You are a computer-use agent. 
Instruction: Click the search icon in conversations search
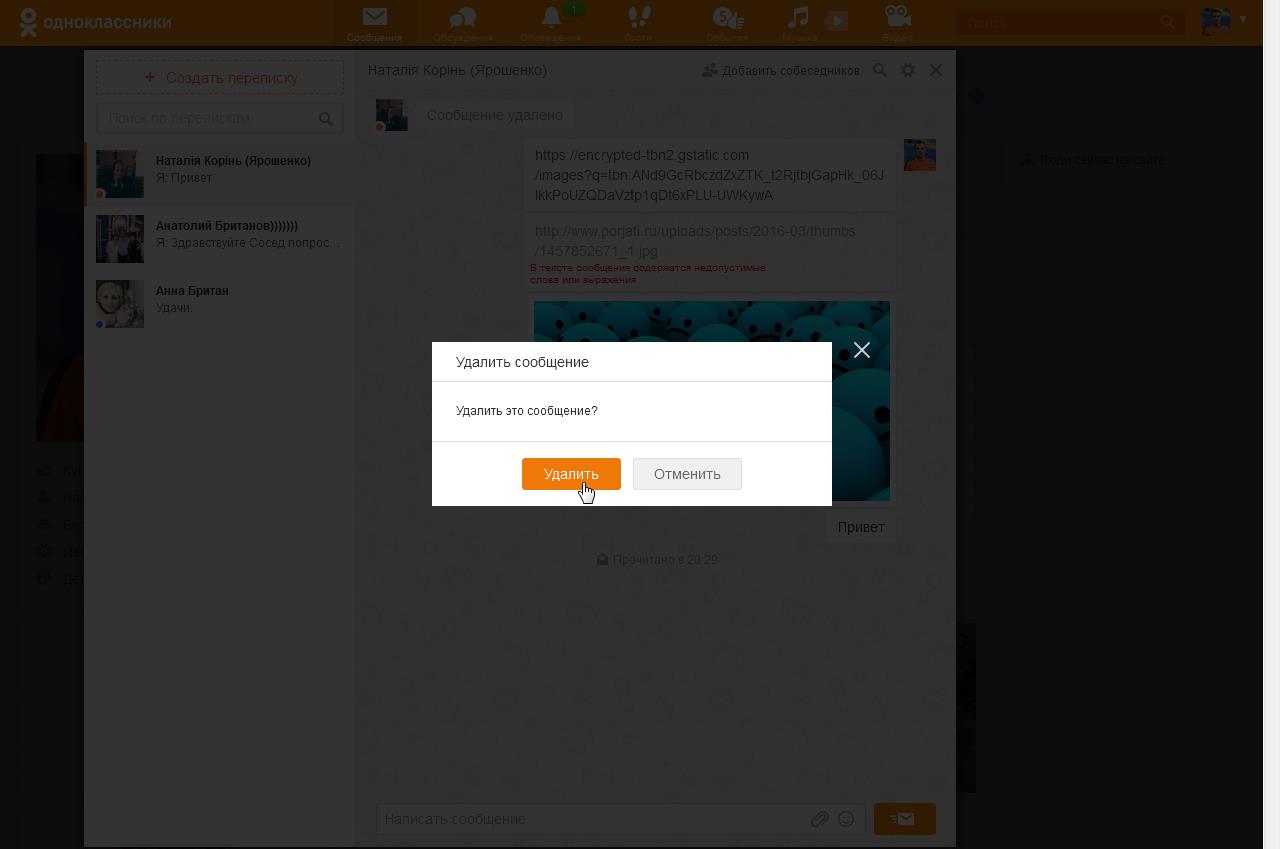[x=326, y=119]
